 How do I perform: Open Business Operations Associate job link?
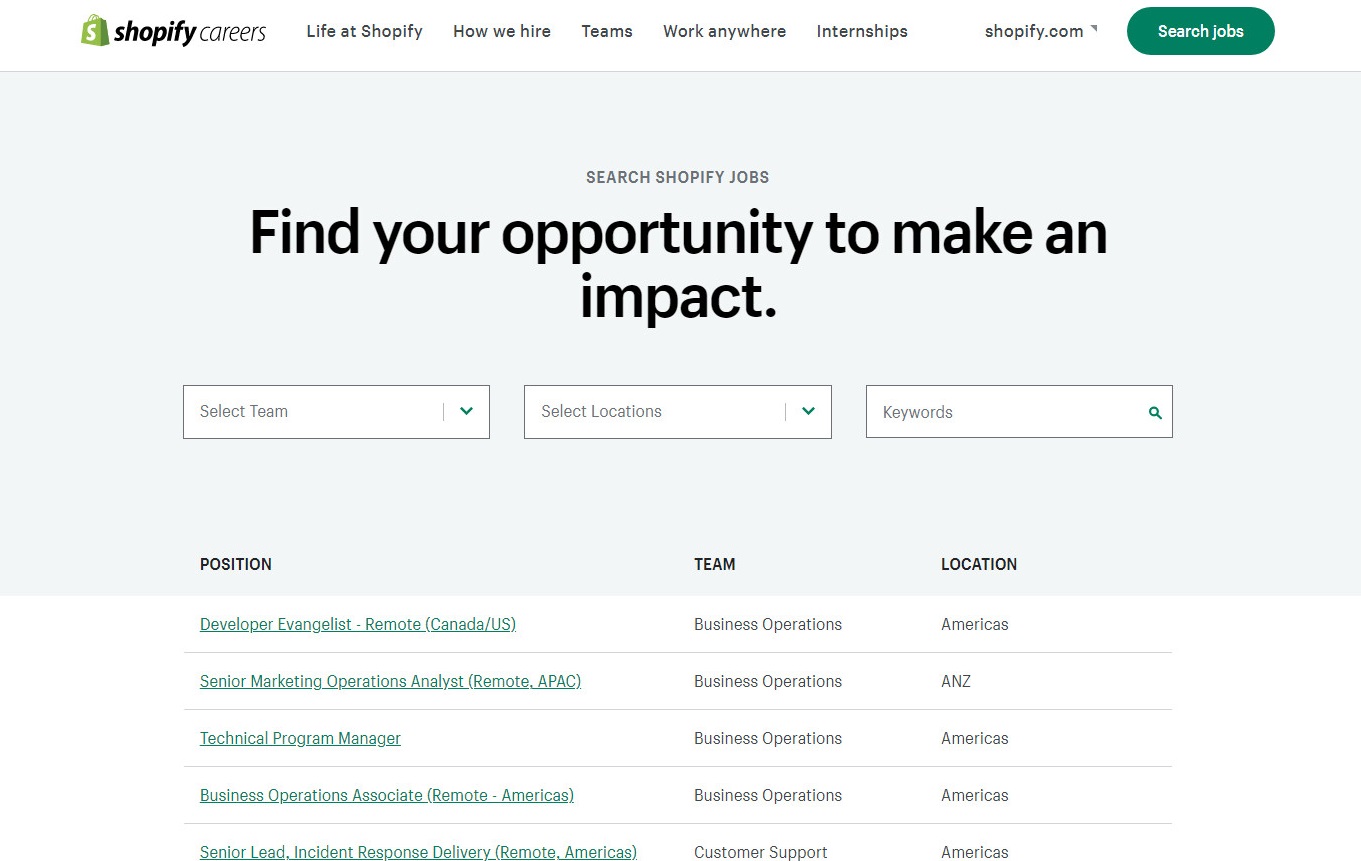point(386,795)
